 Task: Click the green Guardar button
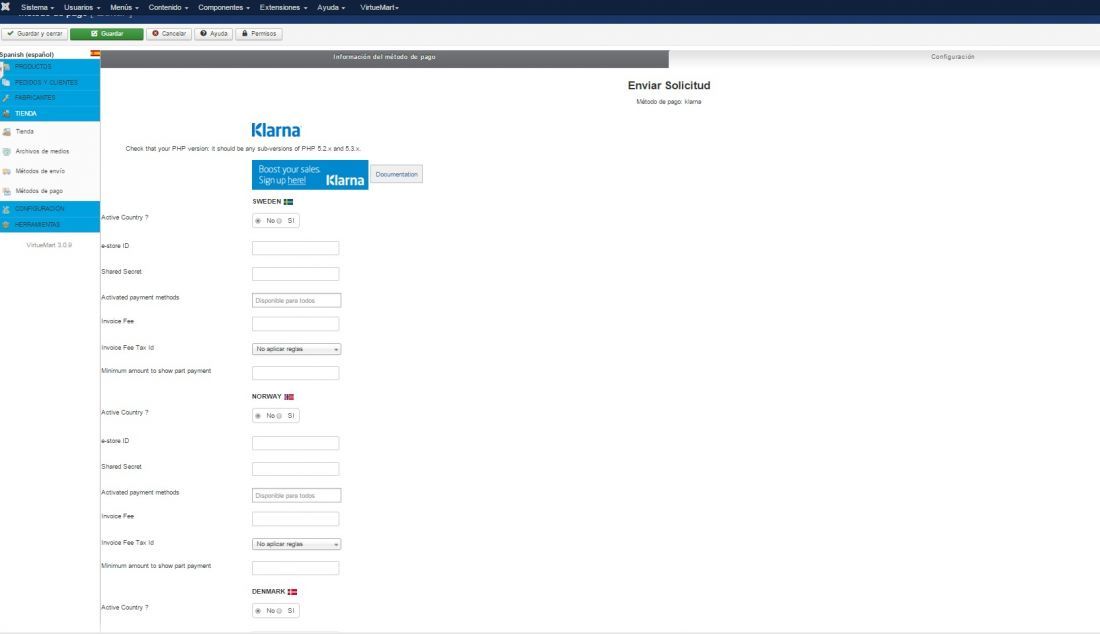[107, 34]
